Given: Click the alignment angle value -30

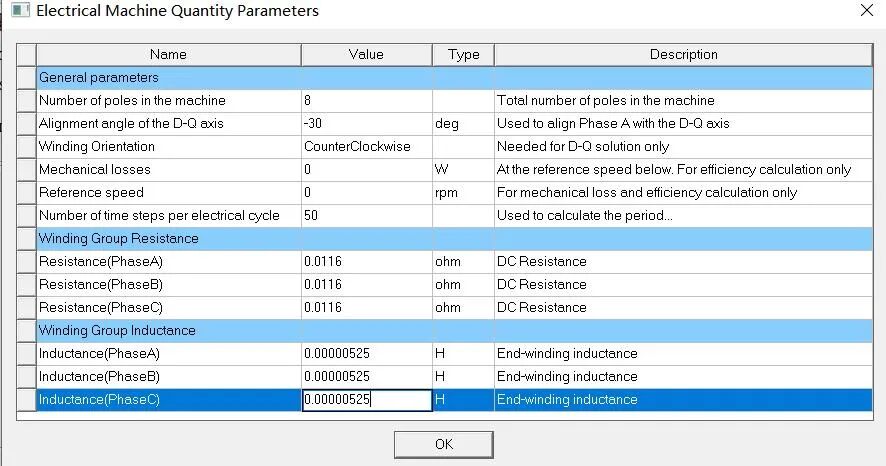Looking at the screenshot, I should point(367,124).
